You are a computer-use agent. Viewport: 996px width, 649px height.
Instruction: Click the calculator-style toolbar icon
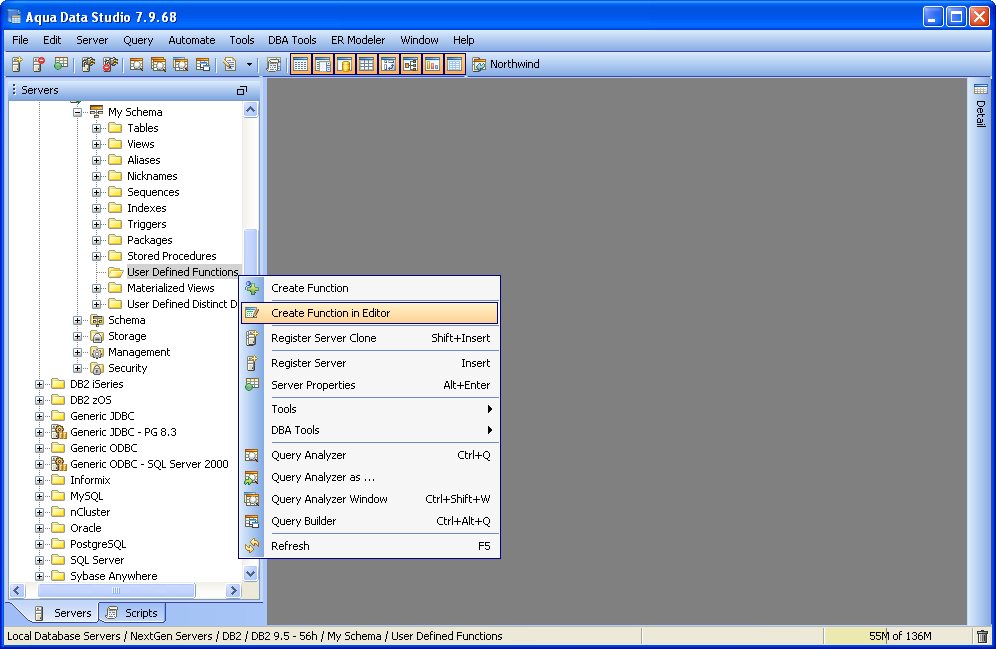pos(273,64)
